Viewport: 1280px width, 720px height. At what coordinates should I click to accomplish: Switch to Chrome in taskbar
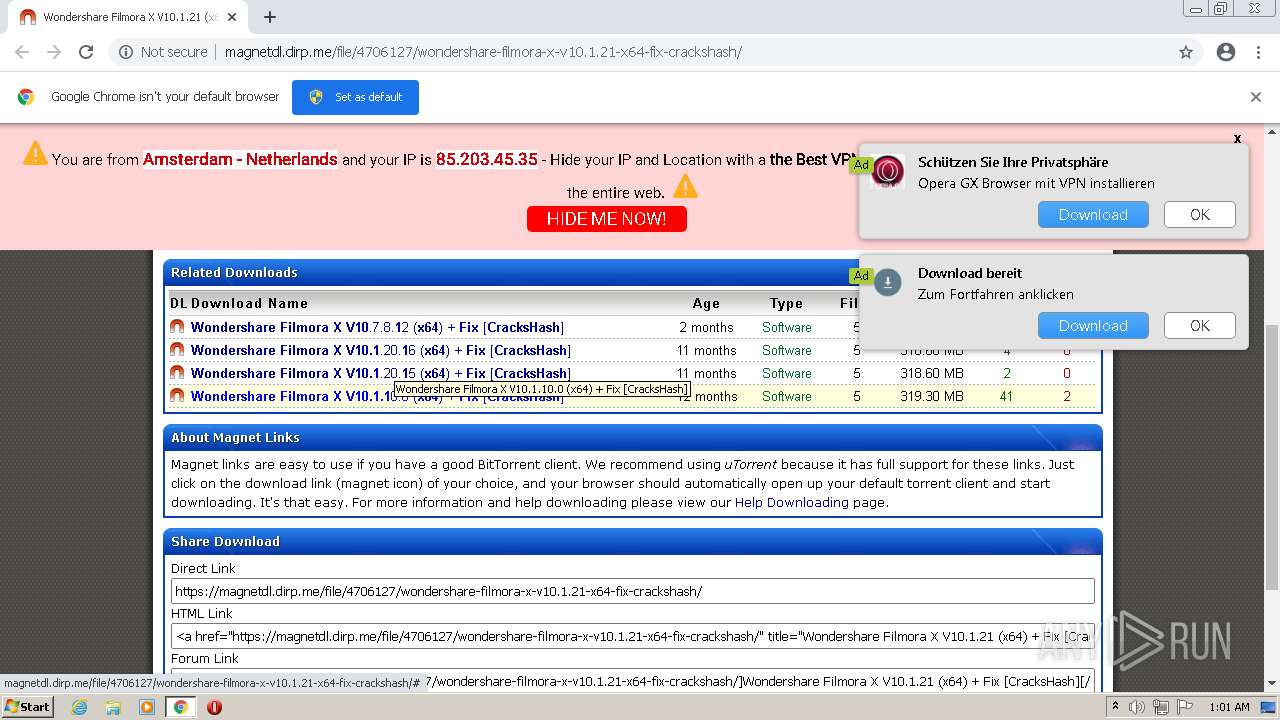(x=181, y=707)
